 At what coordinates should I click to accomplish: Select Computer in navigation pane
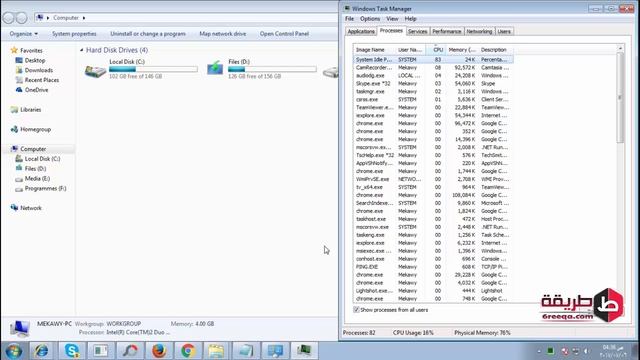pos(29,149)
